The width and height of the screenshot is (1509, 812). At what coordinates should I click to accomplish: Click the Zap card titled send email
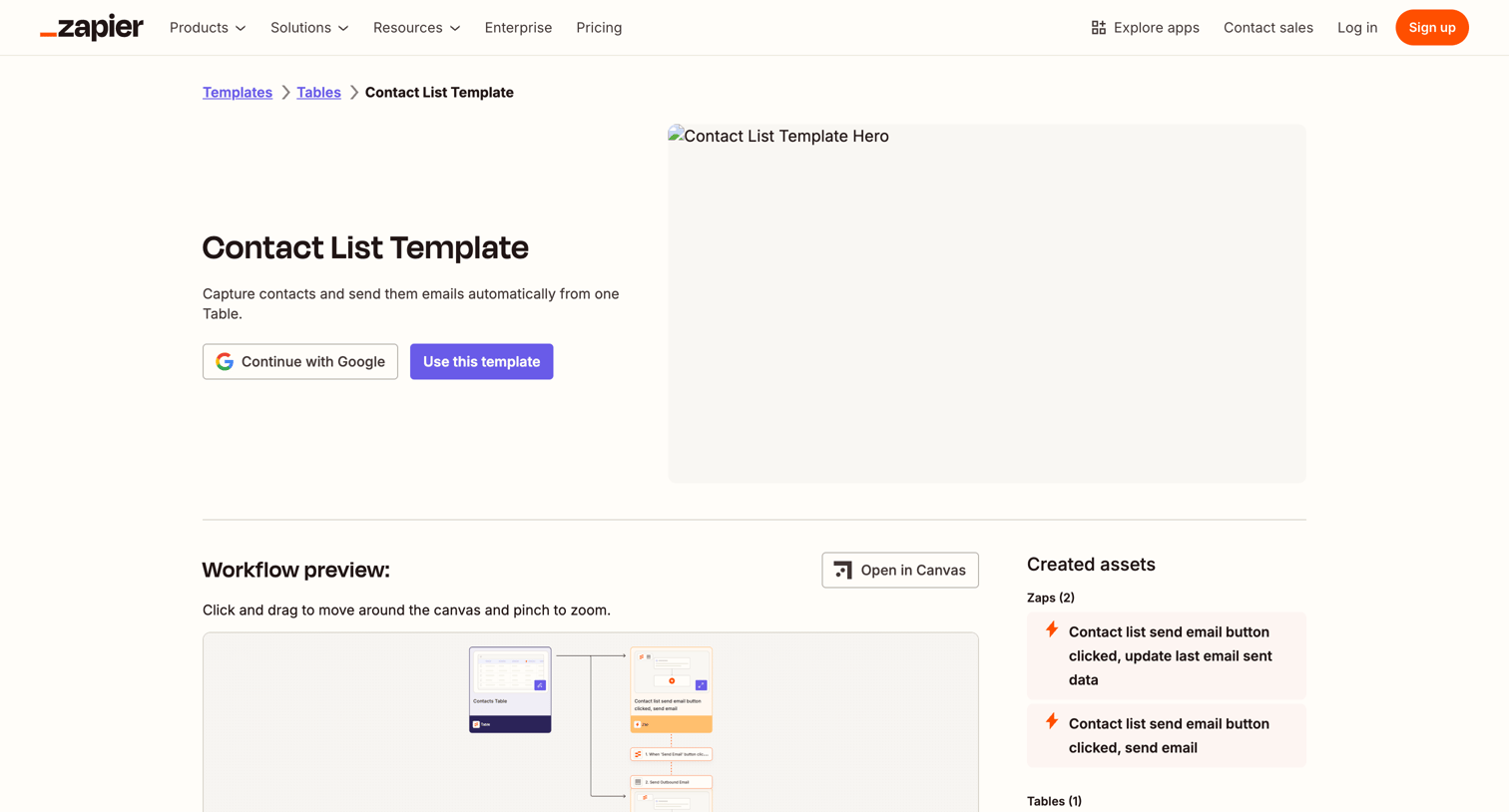click(x=671, y=689)
